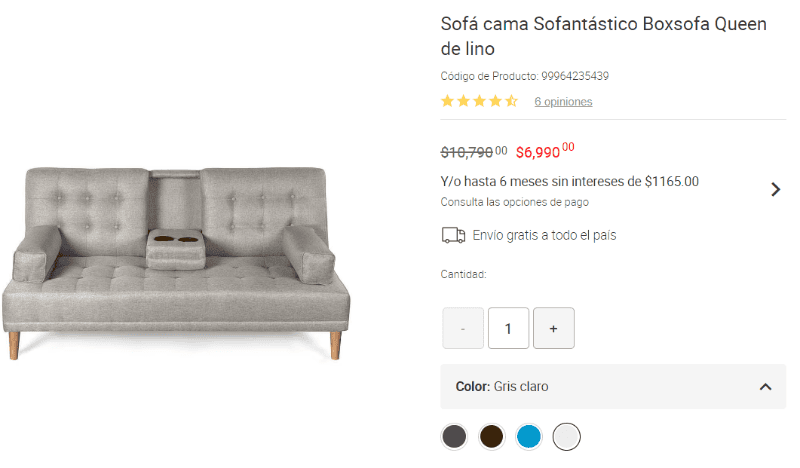
Task: Click the quantity input field
Action: 509,328
